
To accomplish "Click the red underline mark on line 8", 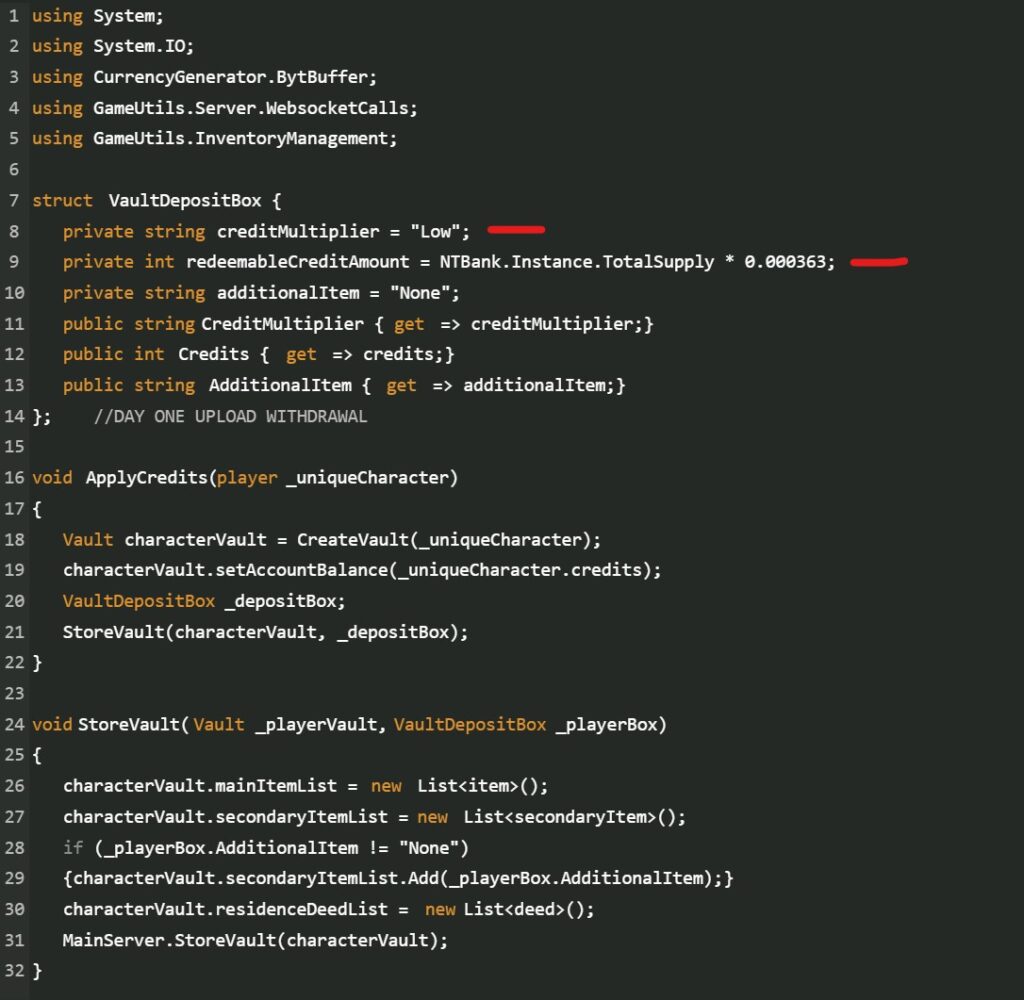I will [x=516, y=230].
